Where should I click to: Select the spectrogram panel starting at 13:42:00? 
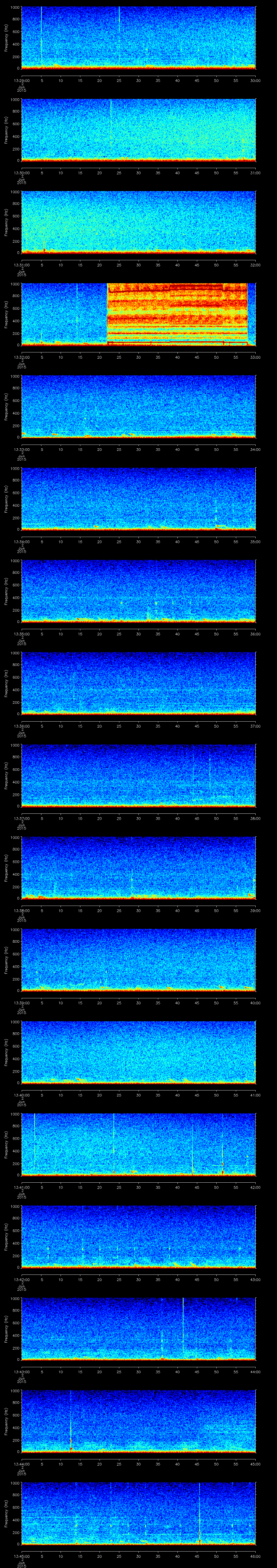pos(138,1237)
